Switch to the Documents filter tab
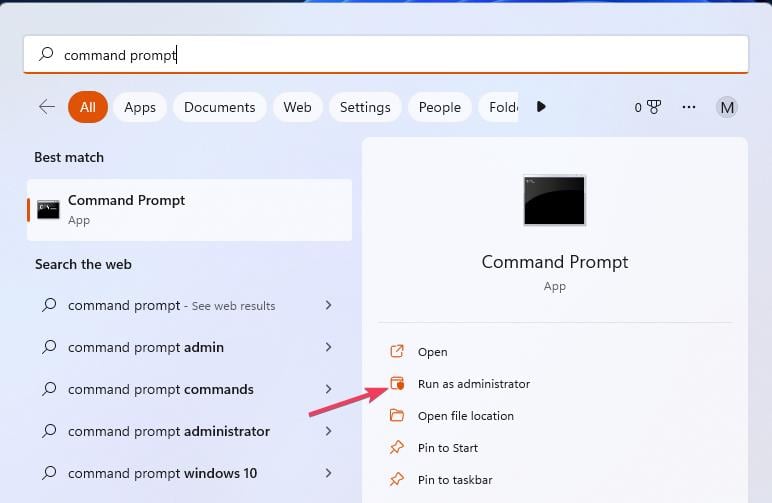The width and height of the screenshot is (772, 503). click(220, 107)
